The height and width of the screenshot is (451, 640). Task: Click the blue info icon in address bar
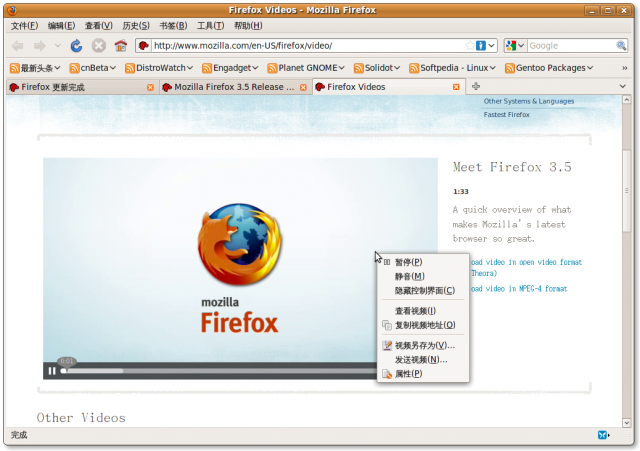(x=481, y=46)
